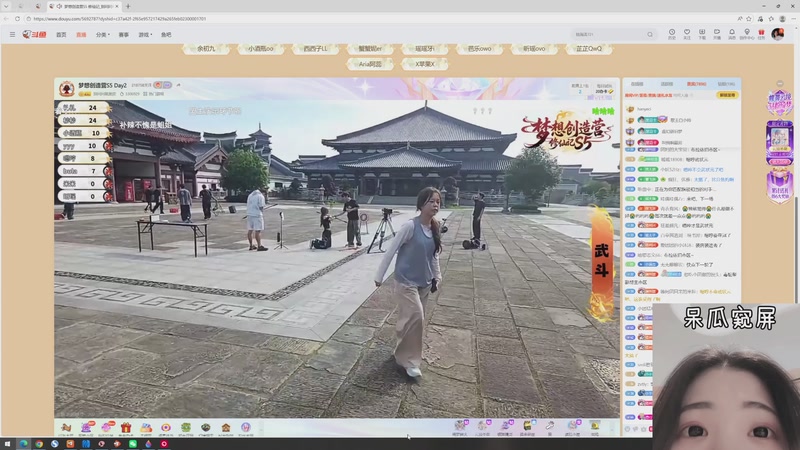Open the notifications bell
This screenshot has width=800, height=450.
[732, 34]
